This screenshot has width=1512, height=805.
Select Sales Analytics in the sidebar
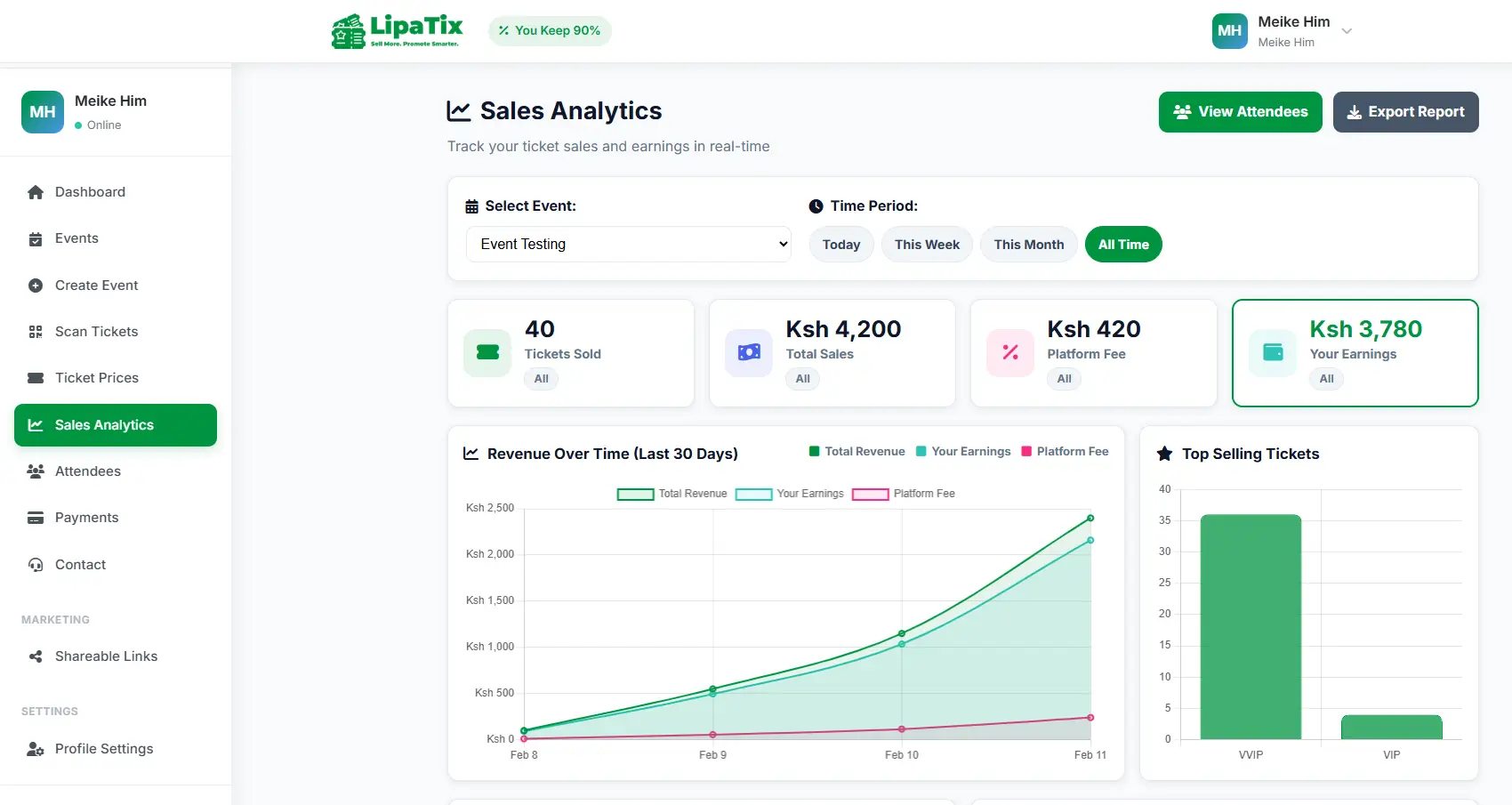click(116, 425)
